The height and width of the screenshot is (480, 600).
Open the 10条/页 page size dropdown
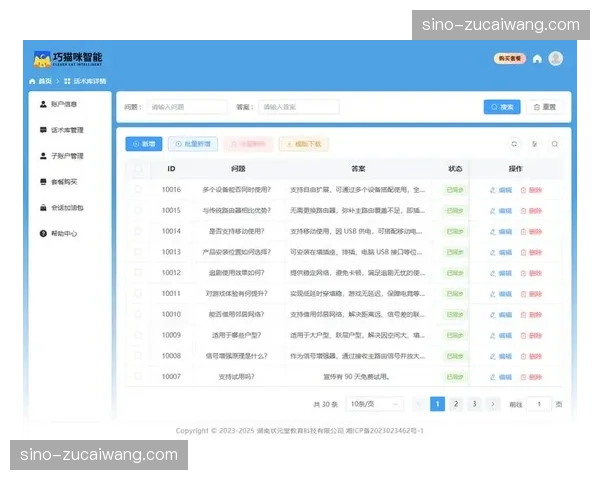click(x=375, y=404)
